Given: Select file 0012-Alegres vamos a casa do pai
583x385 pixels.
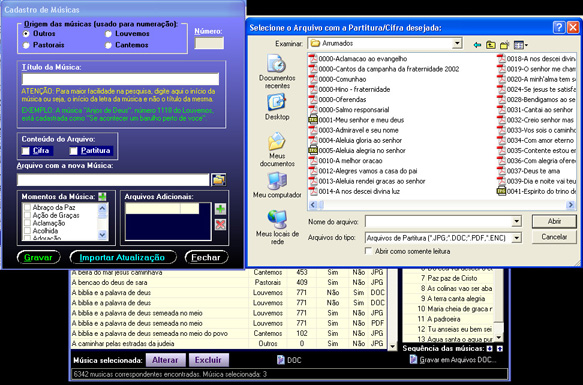Looking at the screenshot, I should click(363, 171).
